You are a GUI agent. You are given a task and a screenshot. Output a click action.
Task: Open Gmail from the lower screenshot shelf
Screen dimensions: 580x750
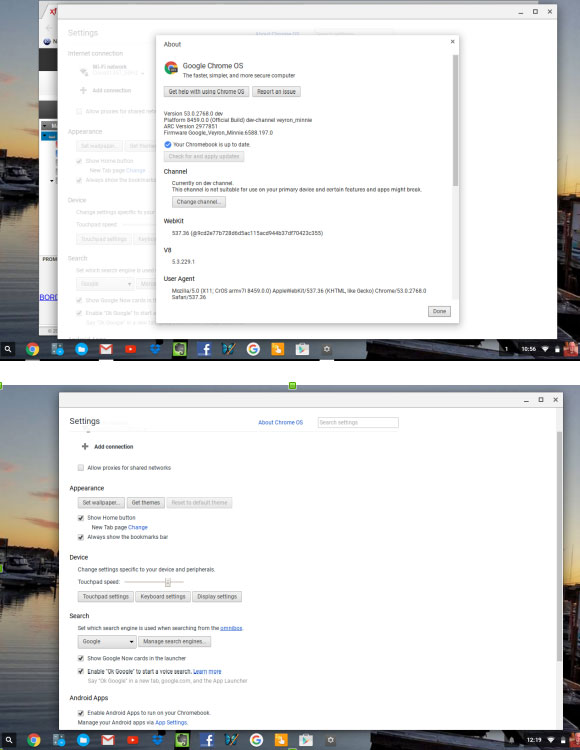point(108,740)
